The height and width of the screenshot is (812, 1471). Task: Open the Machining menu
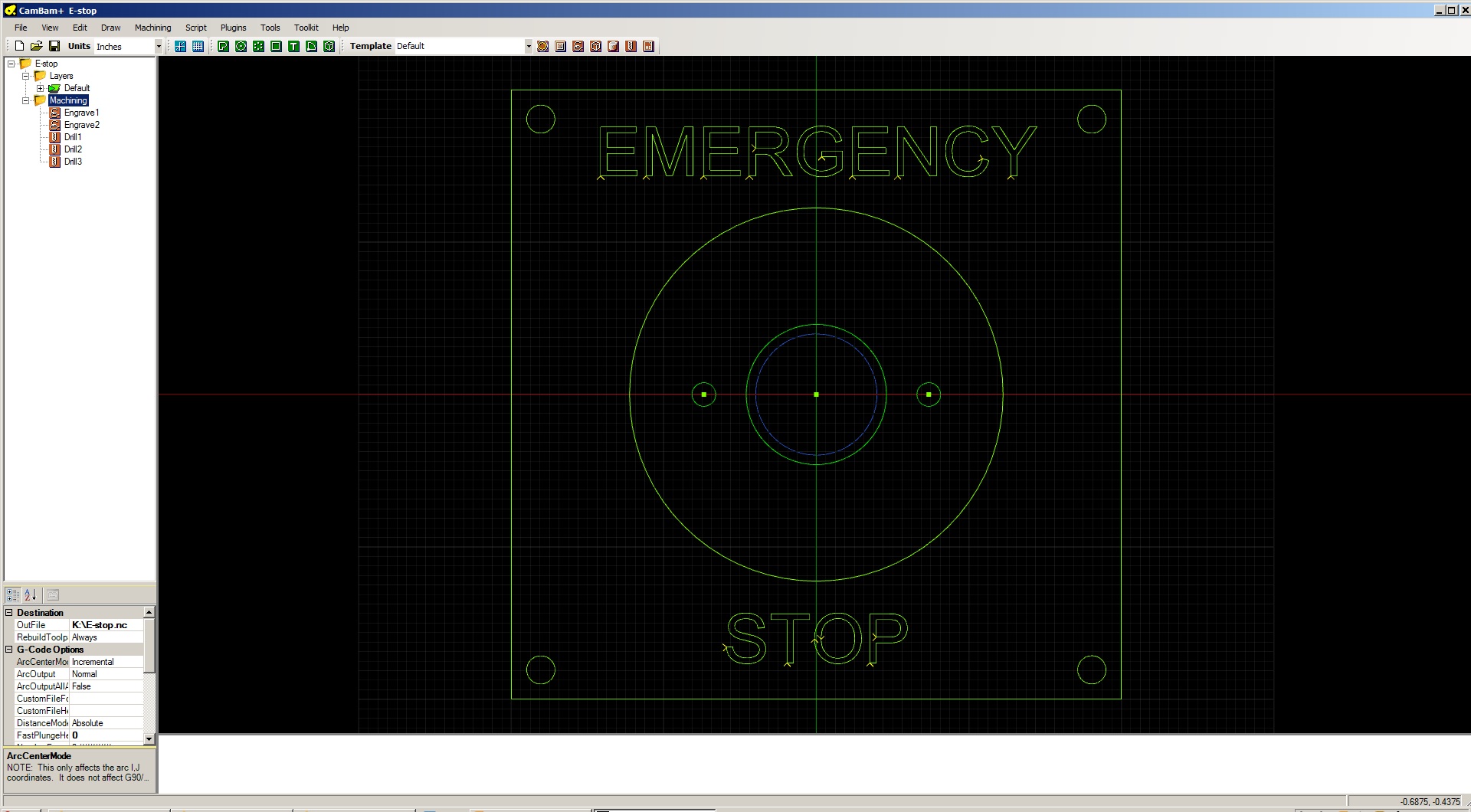pos(152,28)
